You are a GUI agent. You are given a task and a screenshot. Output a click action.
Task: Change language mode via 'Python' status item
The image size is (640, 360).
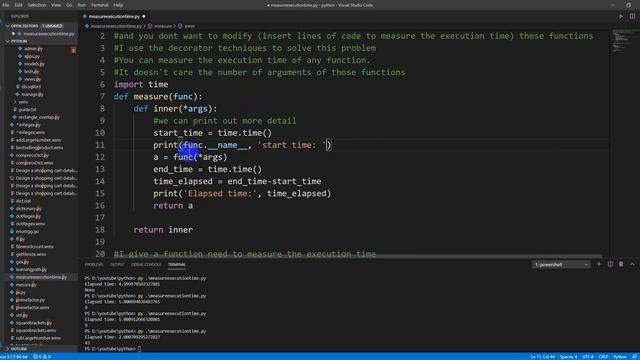pos(619,357)
